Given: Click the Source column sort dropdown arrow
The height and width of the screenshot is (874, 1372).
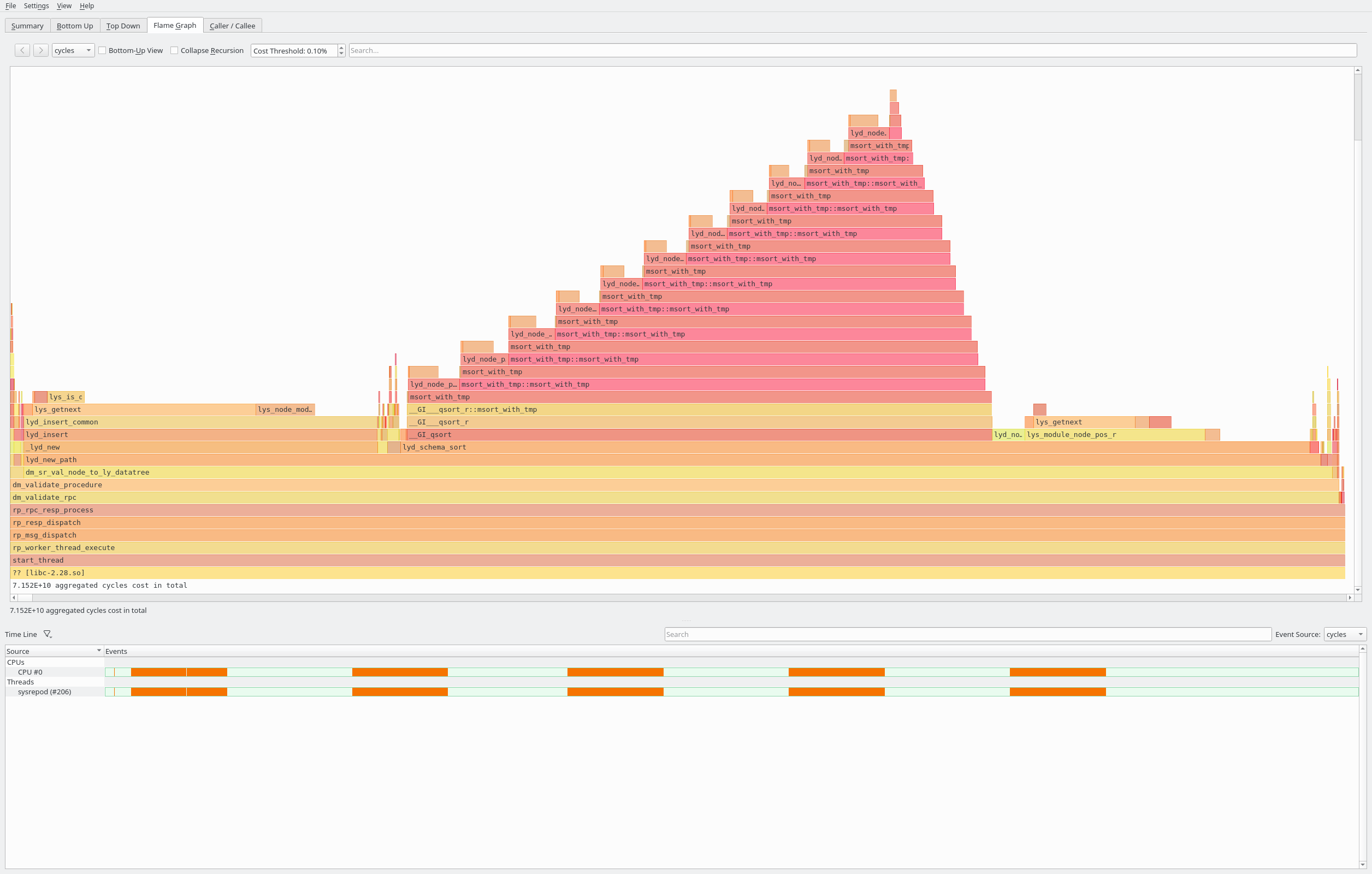Looking at the screenshot, I should coord(98,650).
